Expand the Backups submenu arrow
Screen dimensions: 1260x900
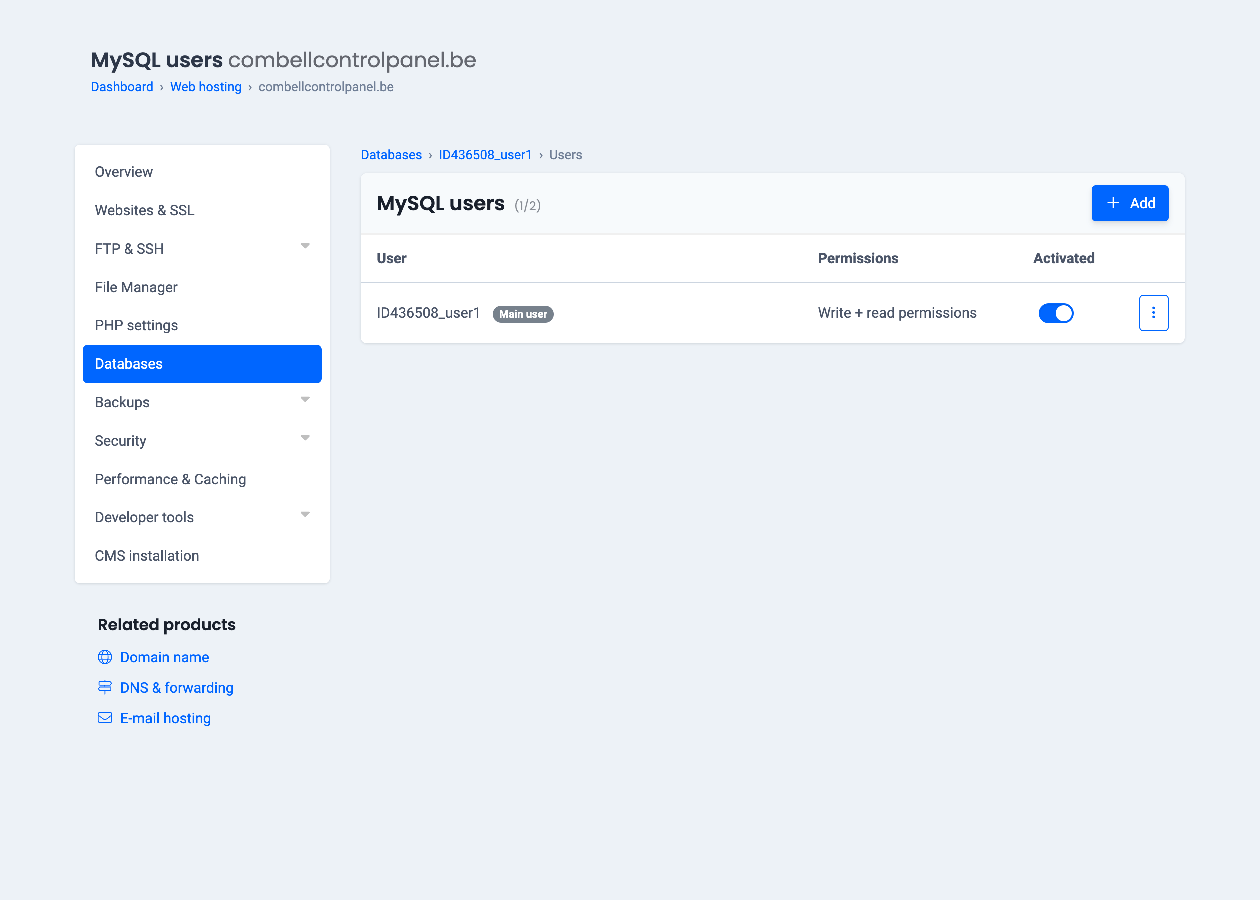(x=305, y=400)
